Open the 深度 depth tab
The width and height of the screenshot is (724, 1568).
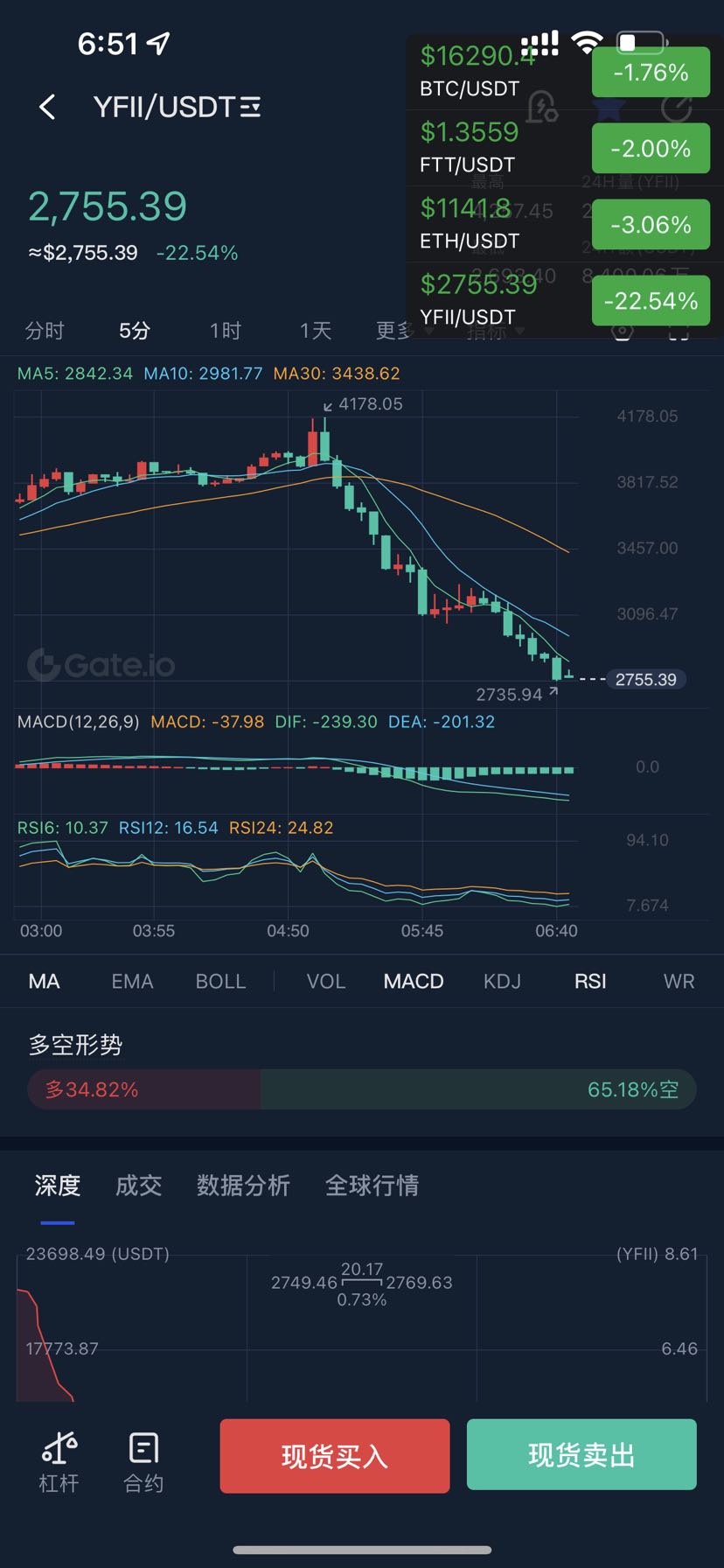[58, 1185]
